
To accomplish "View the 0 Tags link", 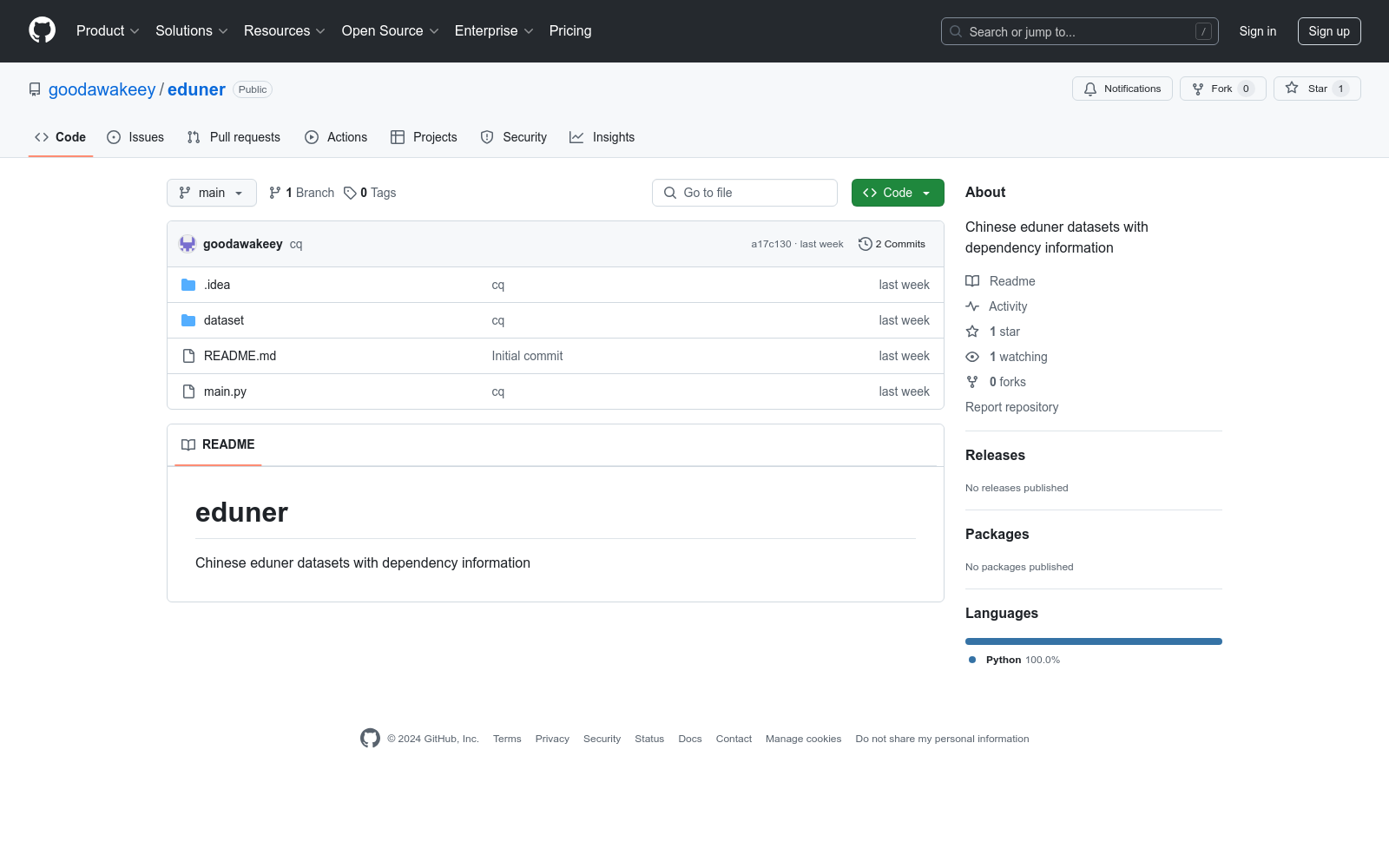I will pos(370,193).
